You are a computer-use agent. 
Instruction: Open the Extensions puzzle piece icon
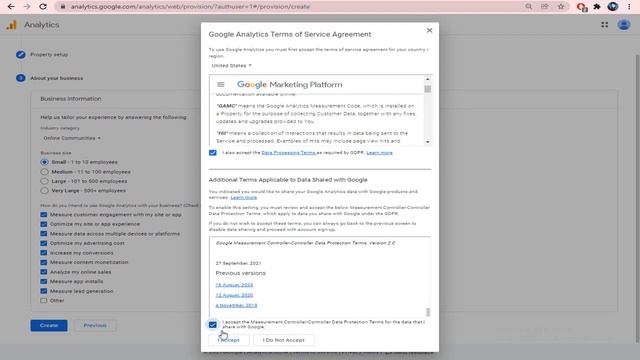click(597, 7)
